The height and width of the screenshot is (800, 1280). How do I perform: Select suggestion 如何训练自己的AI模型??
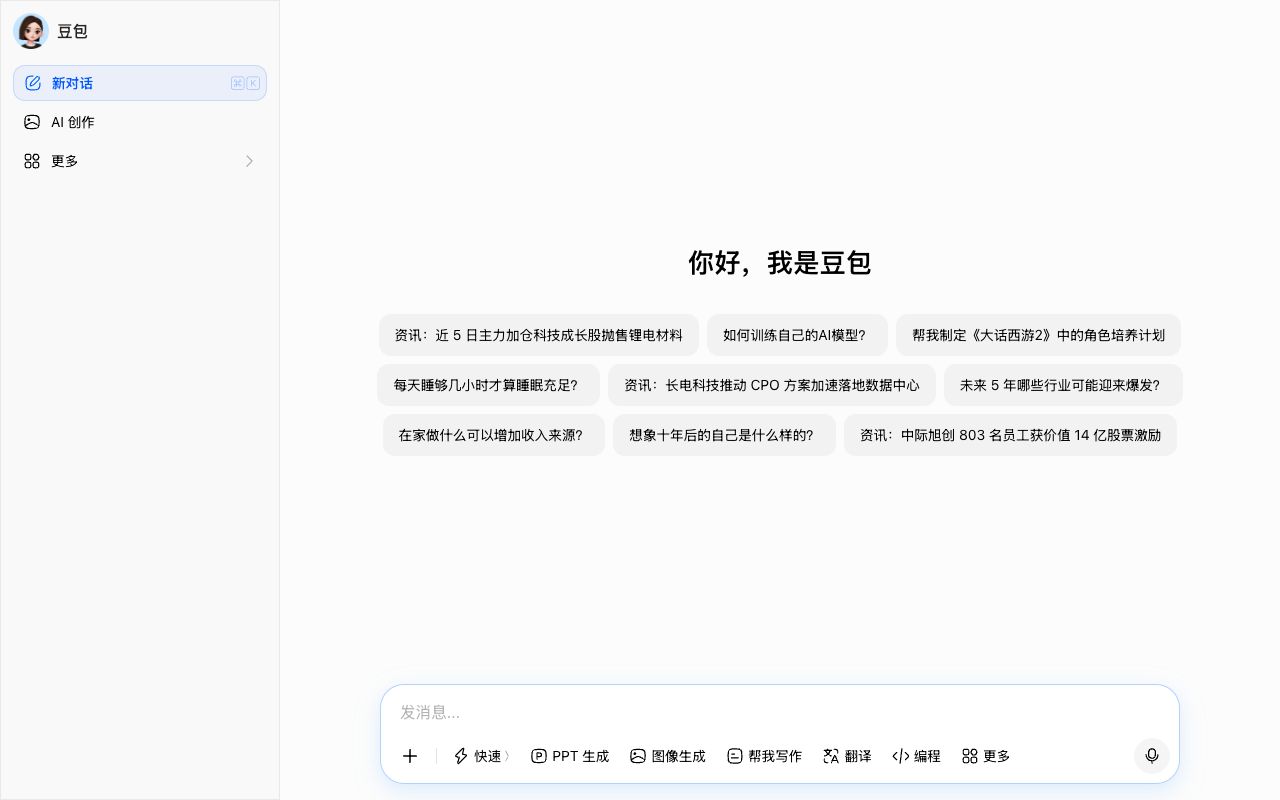[797, 335]
